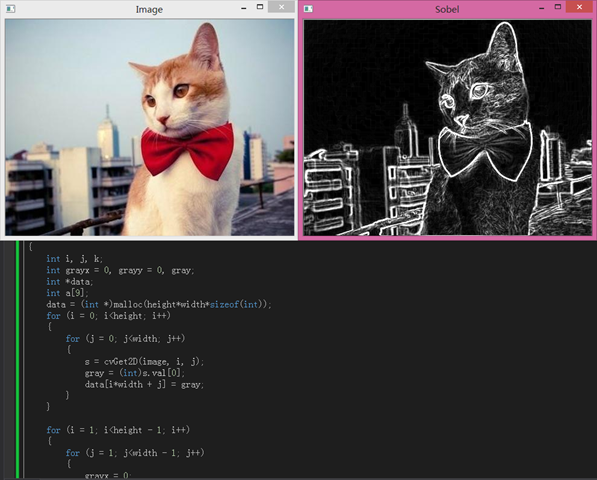Click the line 'gray = (int)s.val[0];'
This screenshot has width=597, height=480.
pyautogui.click(x=134, y=373)
